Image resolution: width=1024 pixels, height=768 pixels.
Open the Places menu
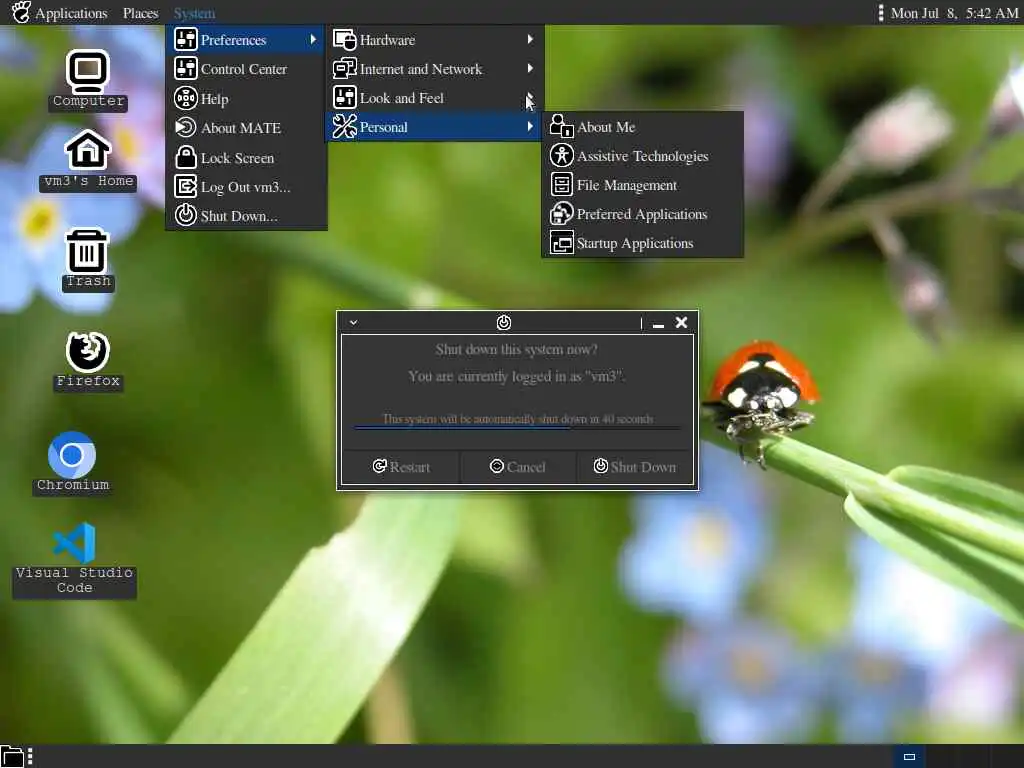pos(140,13)
